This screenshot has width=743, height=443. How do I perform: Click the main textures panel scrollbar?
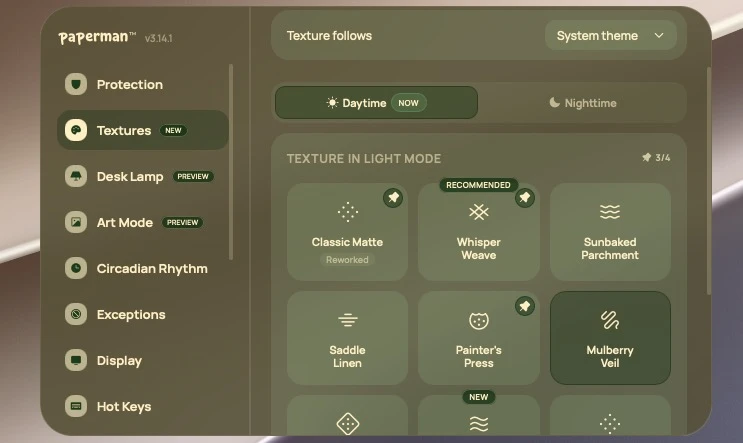[709, 181]
